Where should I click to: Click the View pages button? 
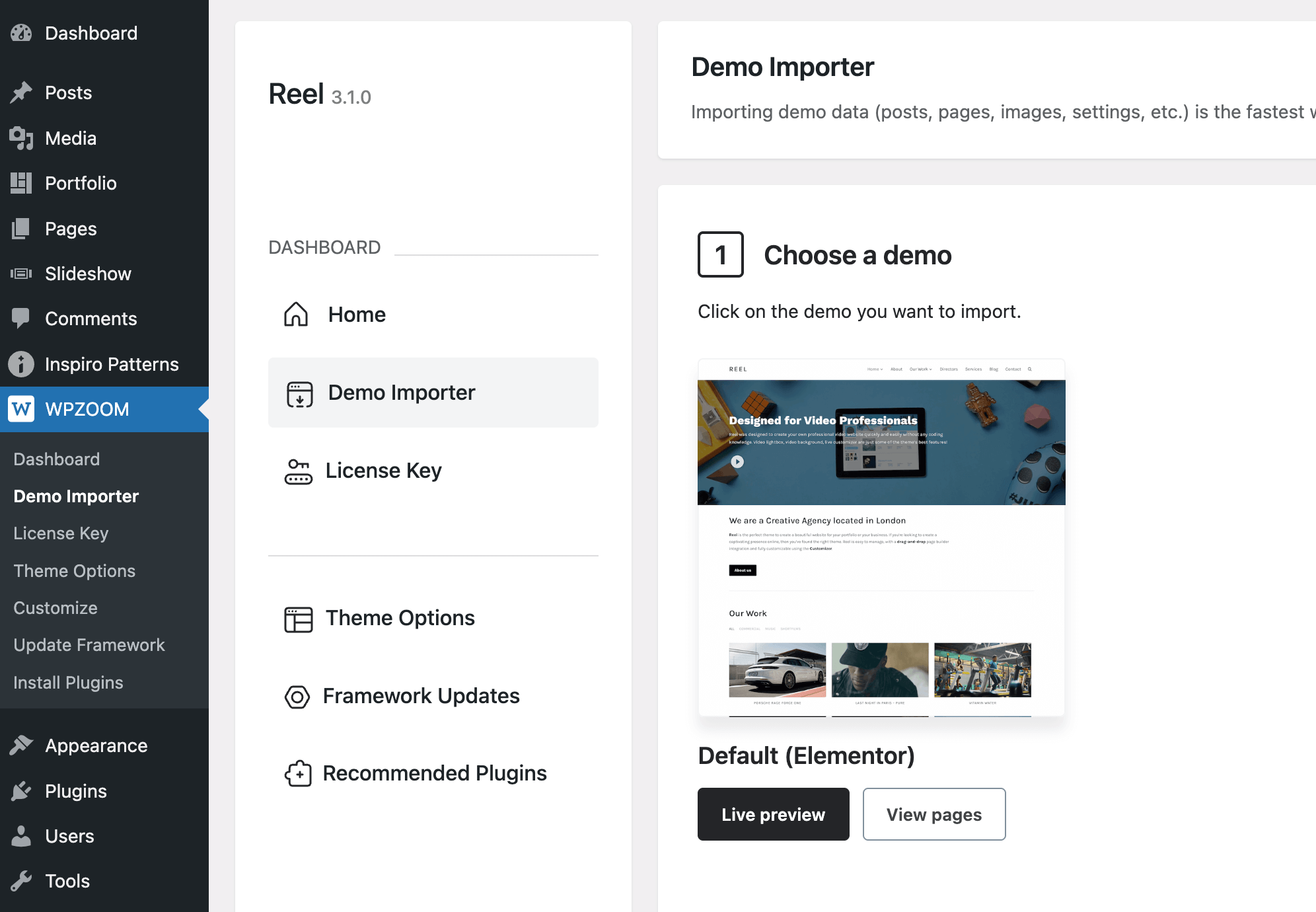(x=934, y=814)
